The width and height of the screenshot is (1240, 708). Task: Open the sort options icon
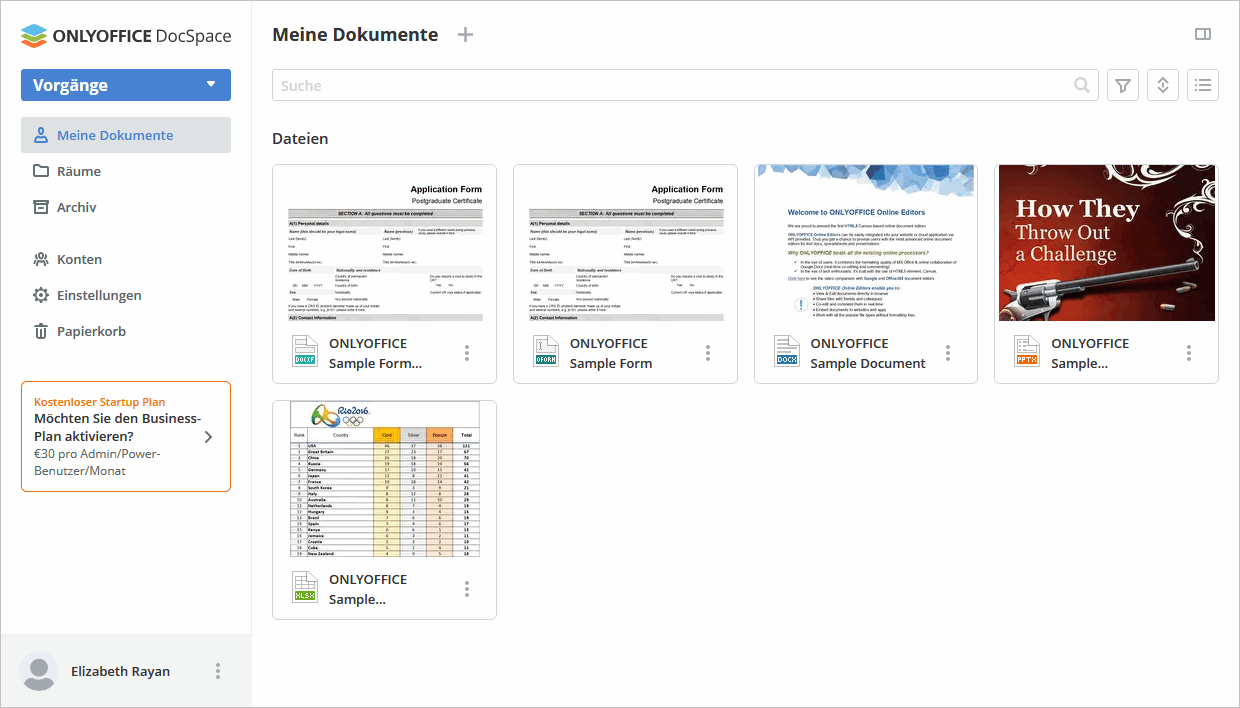pyautogui.click(x=1163, y=85)
